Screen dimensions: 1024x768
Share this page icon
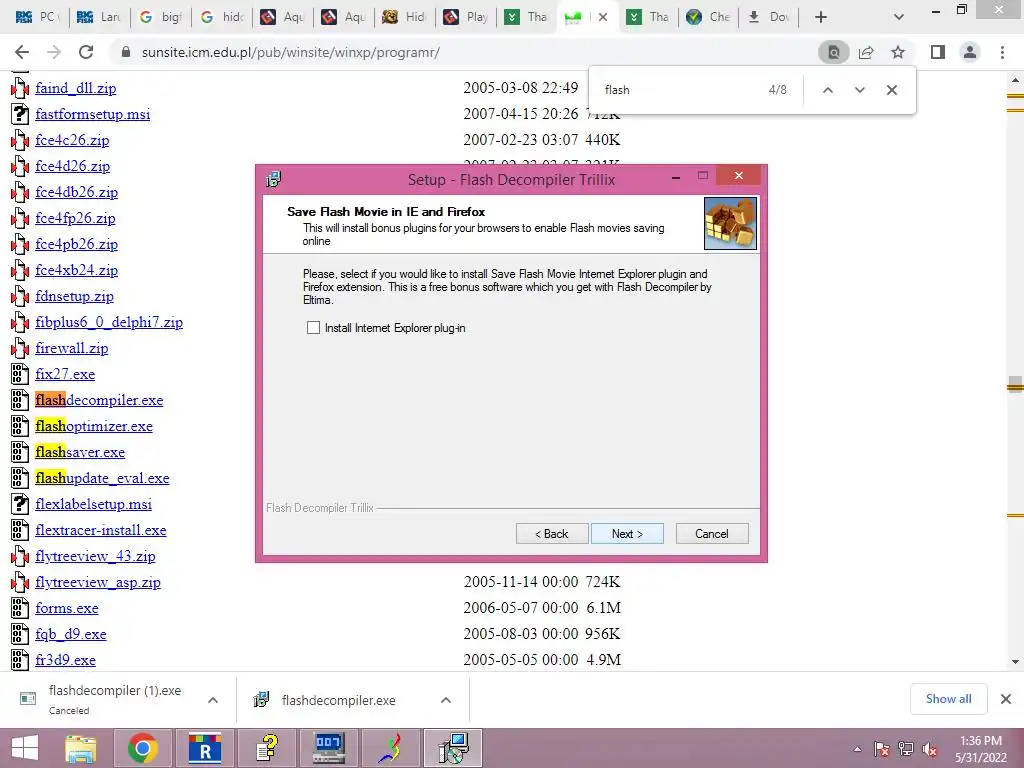tap(866, 52)
